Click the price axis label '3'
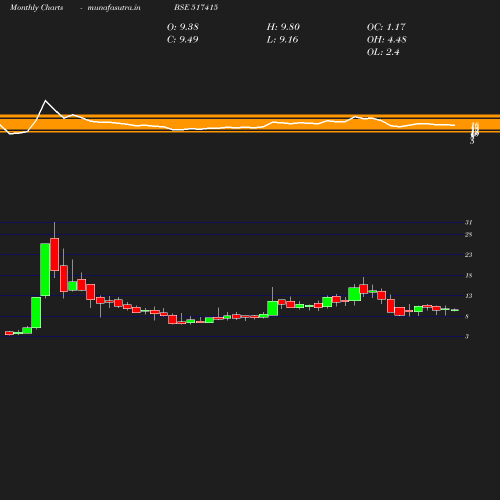The image size is (500, 500). [x=467, y=336]
